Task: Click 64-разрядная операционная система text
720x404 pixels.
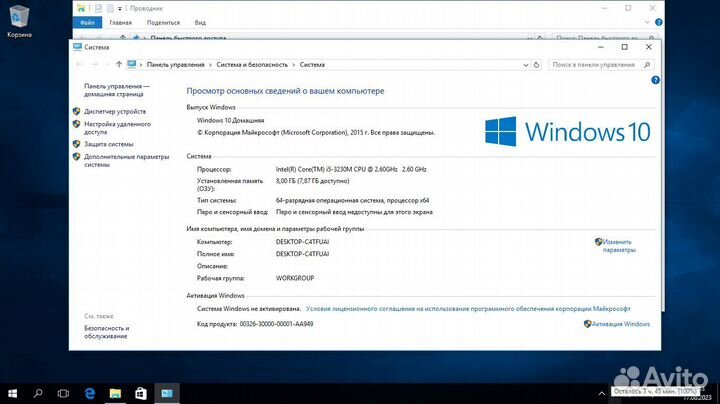Action: click(352, 200)
